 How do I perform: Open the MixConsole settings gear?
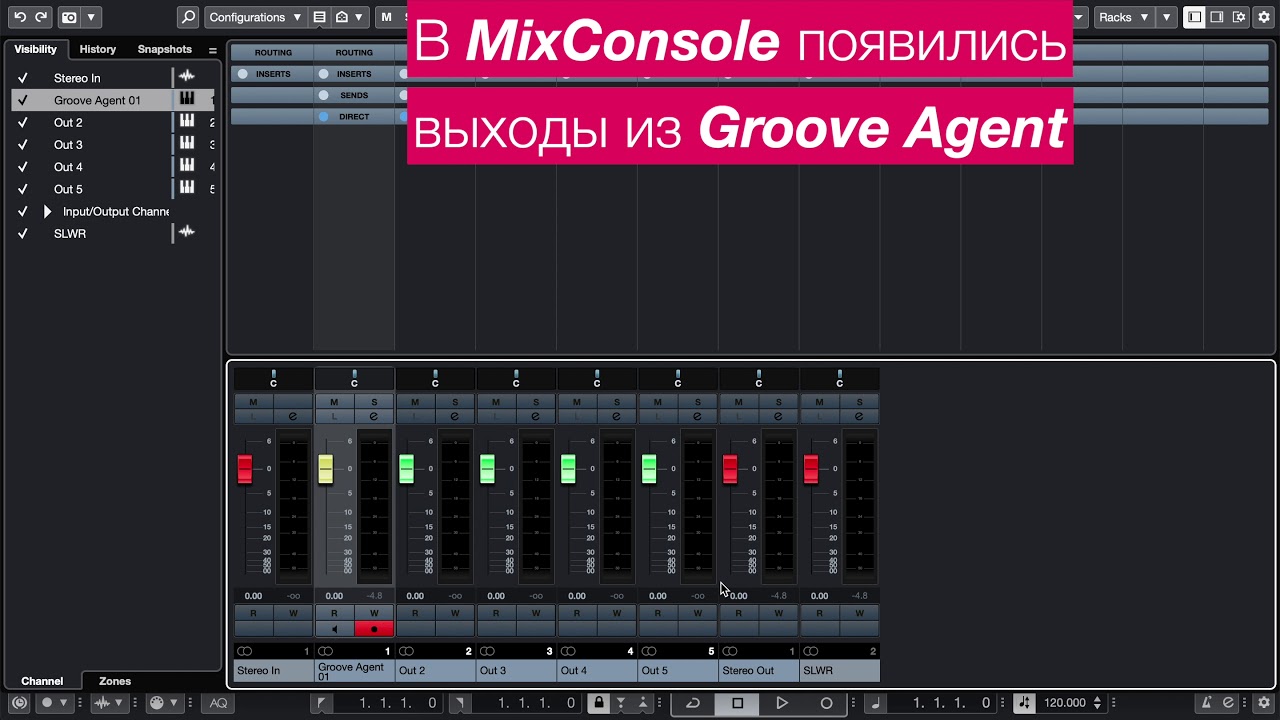1264,17
